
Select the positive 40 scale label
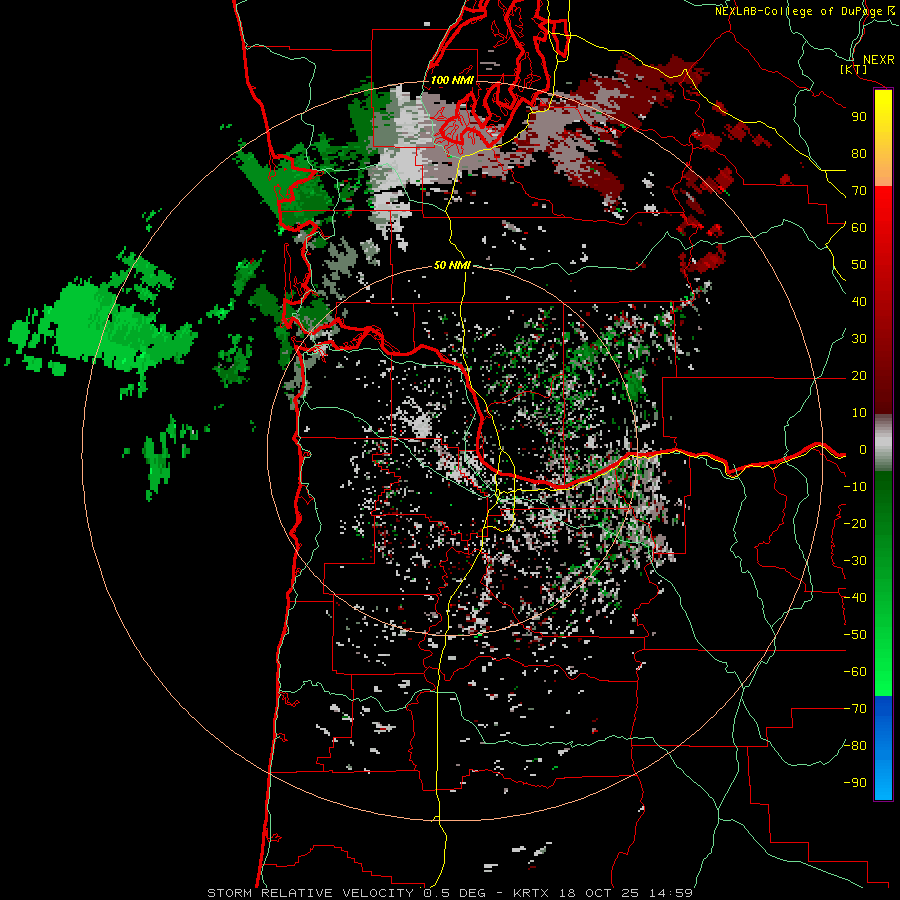[859, 301]
